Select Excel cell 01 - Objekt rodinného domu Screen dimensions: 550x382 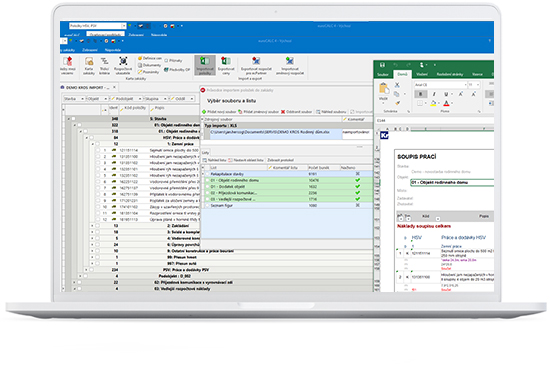pos(452,183)
